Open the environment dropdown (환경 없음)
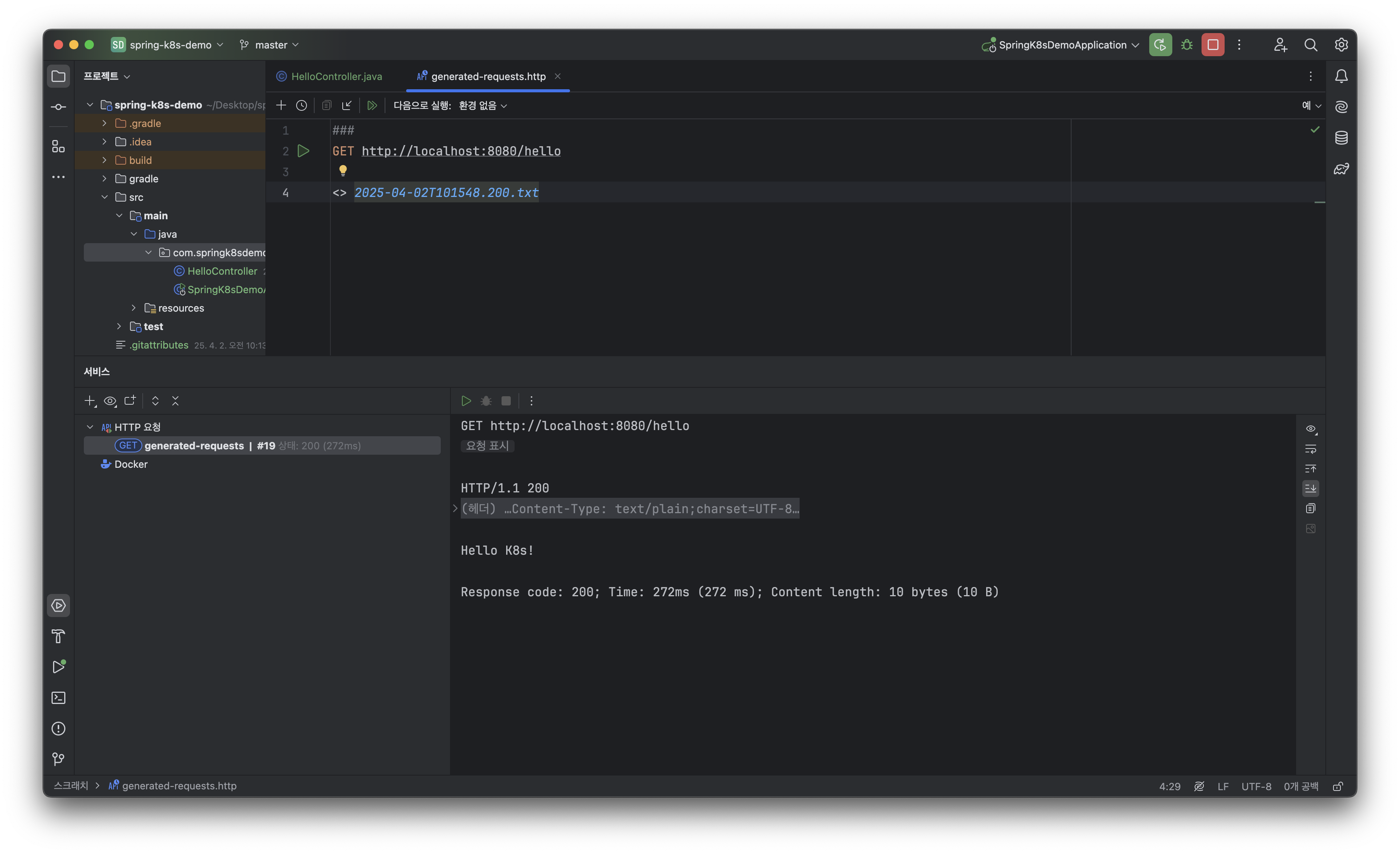The image size is (1400, 854). point(482,106)
